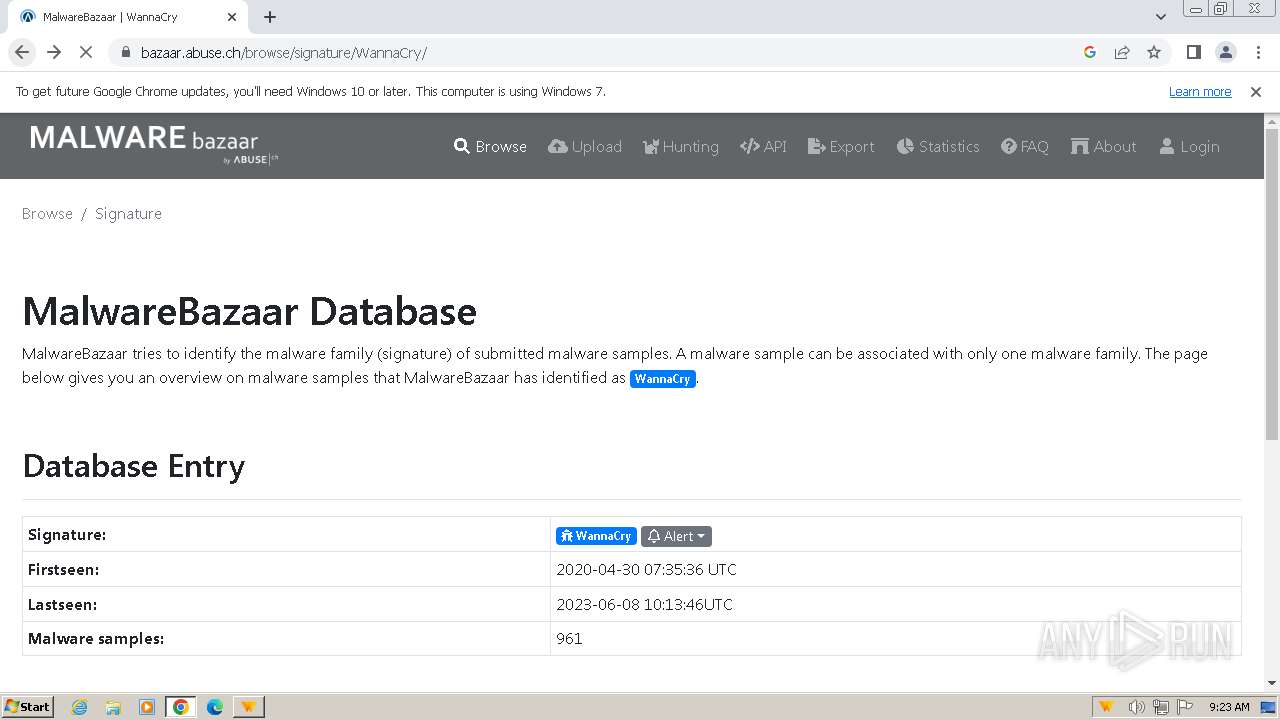
Task: Open the About page
Action: [x=1104, y=146]
